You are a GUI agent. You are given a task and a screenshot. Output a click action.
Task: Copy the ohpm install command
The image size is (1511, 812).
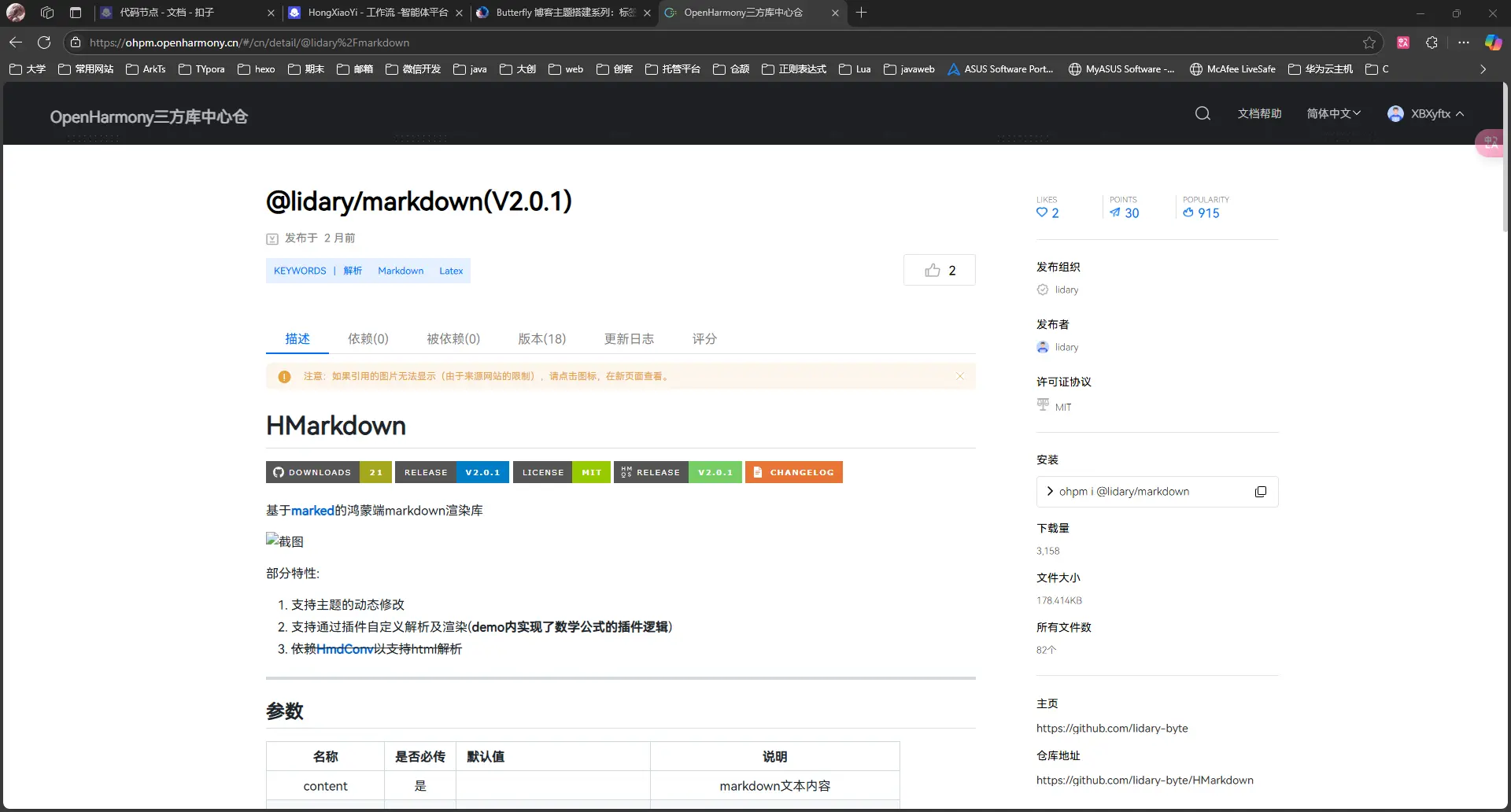coord(1260,492)
